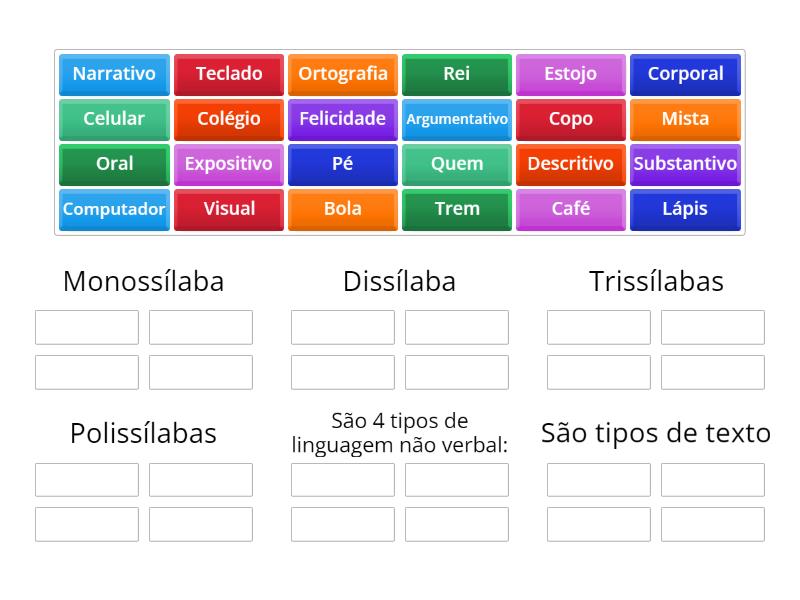This screenshot has width=800, height=600.
Task: Click the Teclado tile
Action: 228,74
